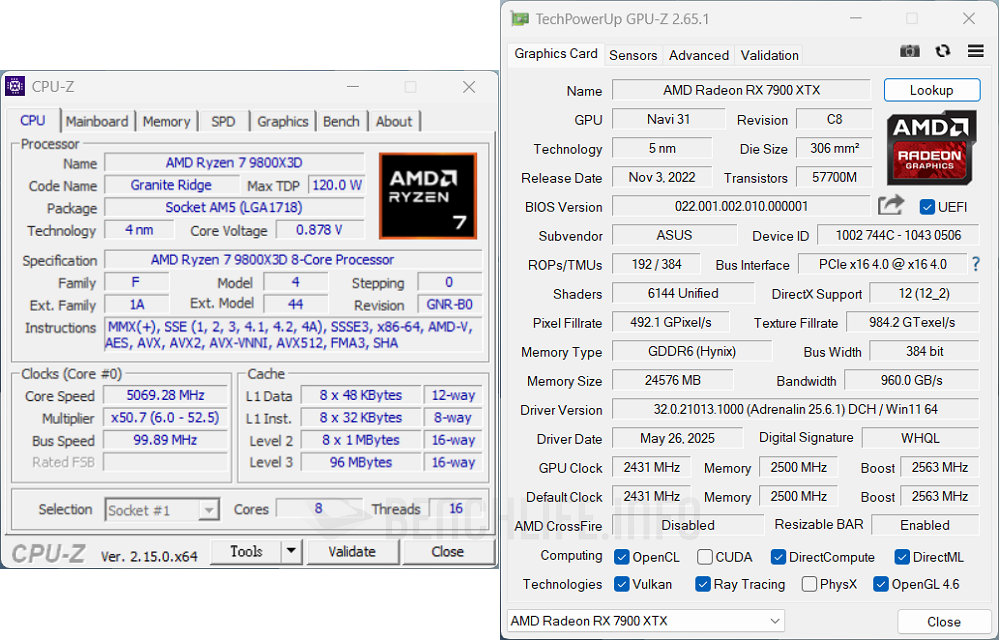Toggle the OpenCL checkbox

click(x=621, y=556)
